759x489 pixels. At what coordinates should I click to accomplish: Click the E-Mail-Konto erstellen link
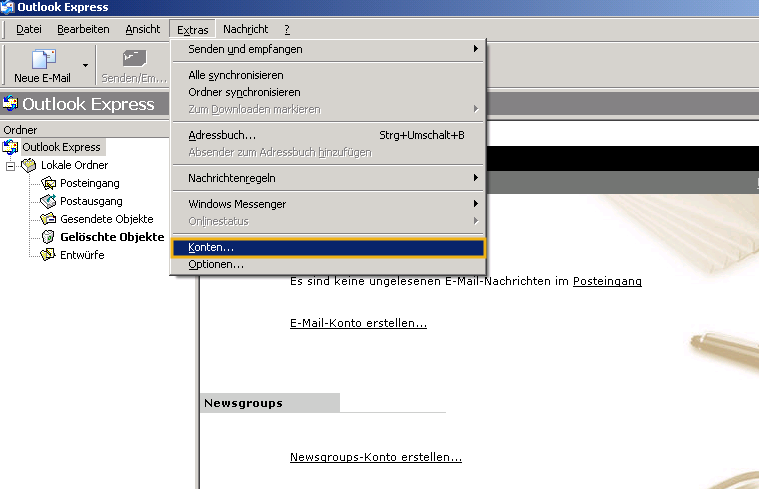[358, 324]
